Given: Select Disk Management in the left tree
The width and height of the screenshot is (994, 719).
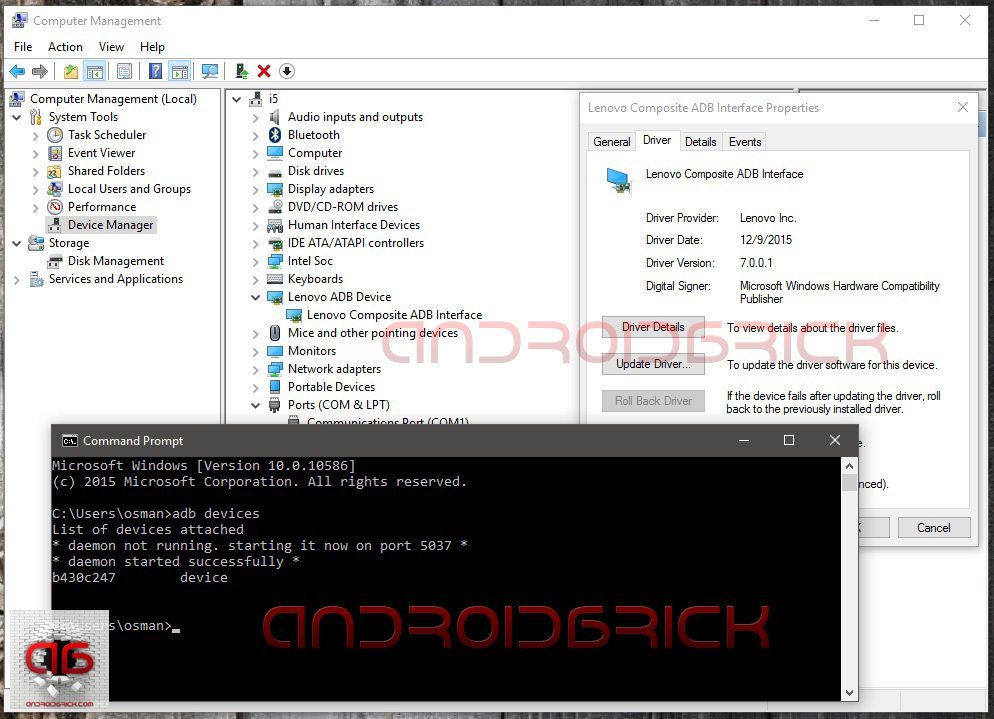Looking at the screenshot, I should coord(115,261).
